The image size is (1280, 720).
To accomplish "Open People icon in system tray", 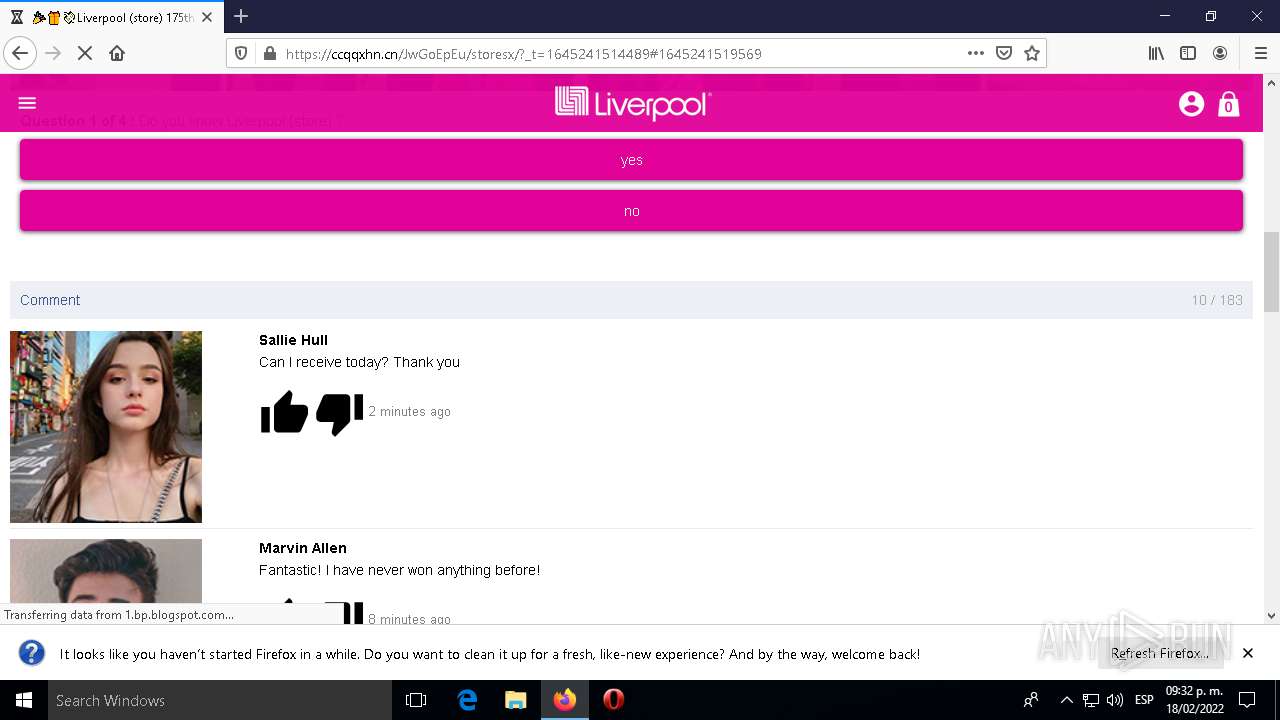I will click(1031, 700).
